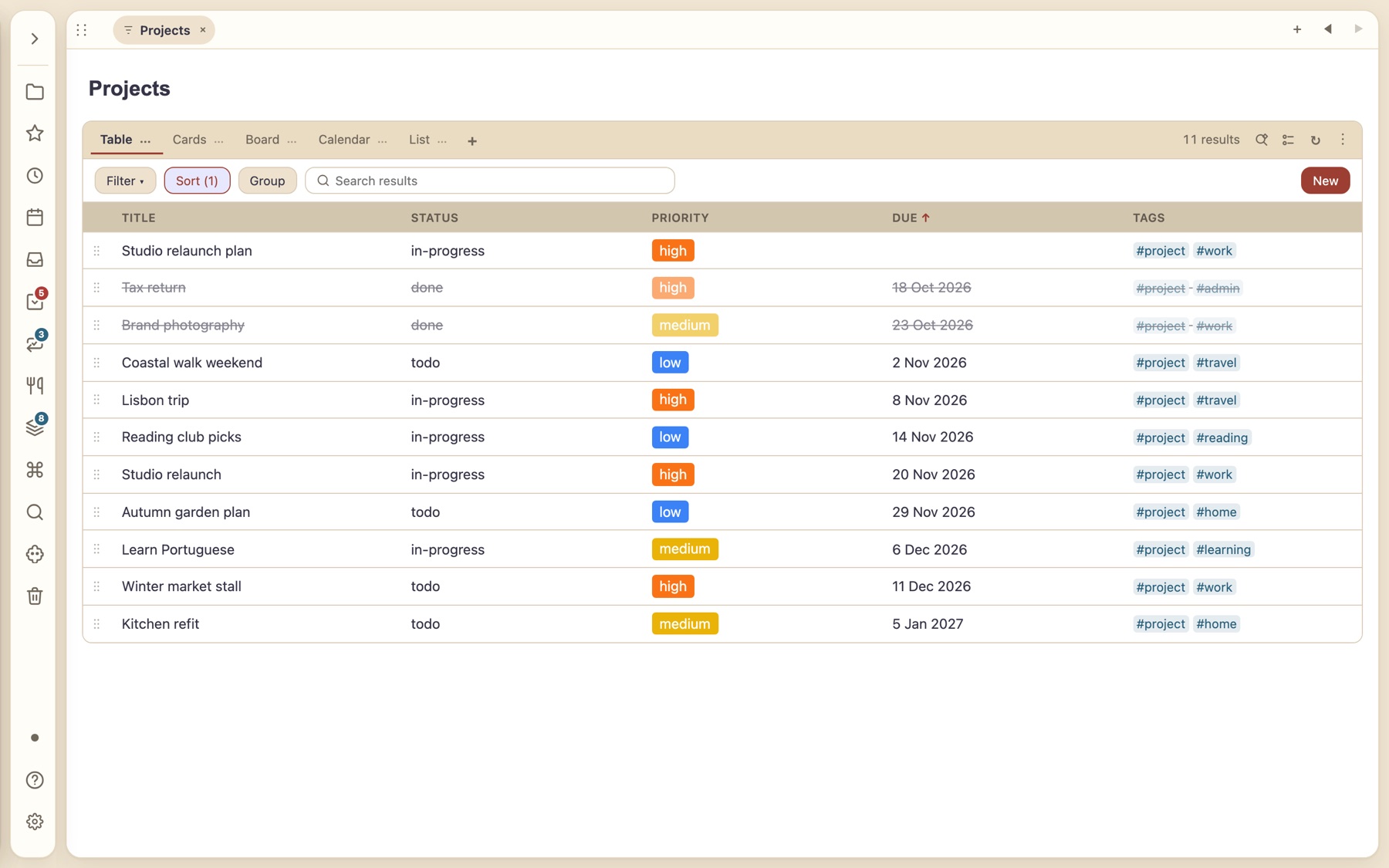The width and height of the screenshot is (1389, 868).
Task: Open tasks icon with badge 5
Action: pyautogui.click(x=35, y=302)
